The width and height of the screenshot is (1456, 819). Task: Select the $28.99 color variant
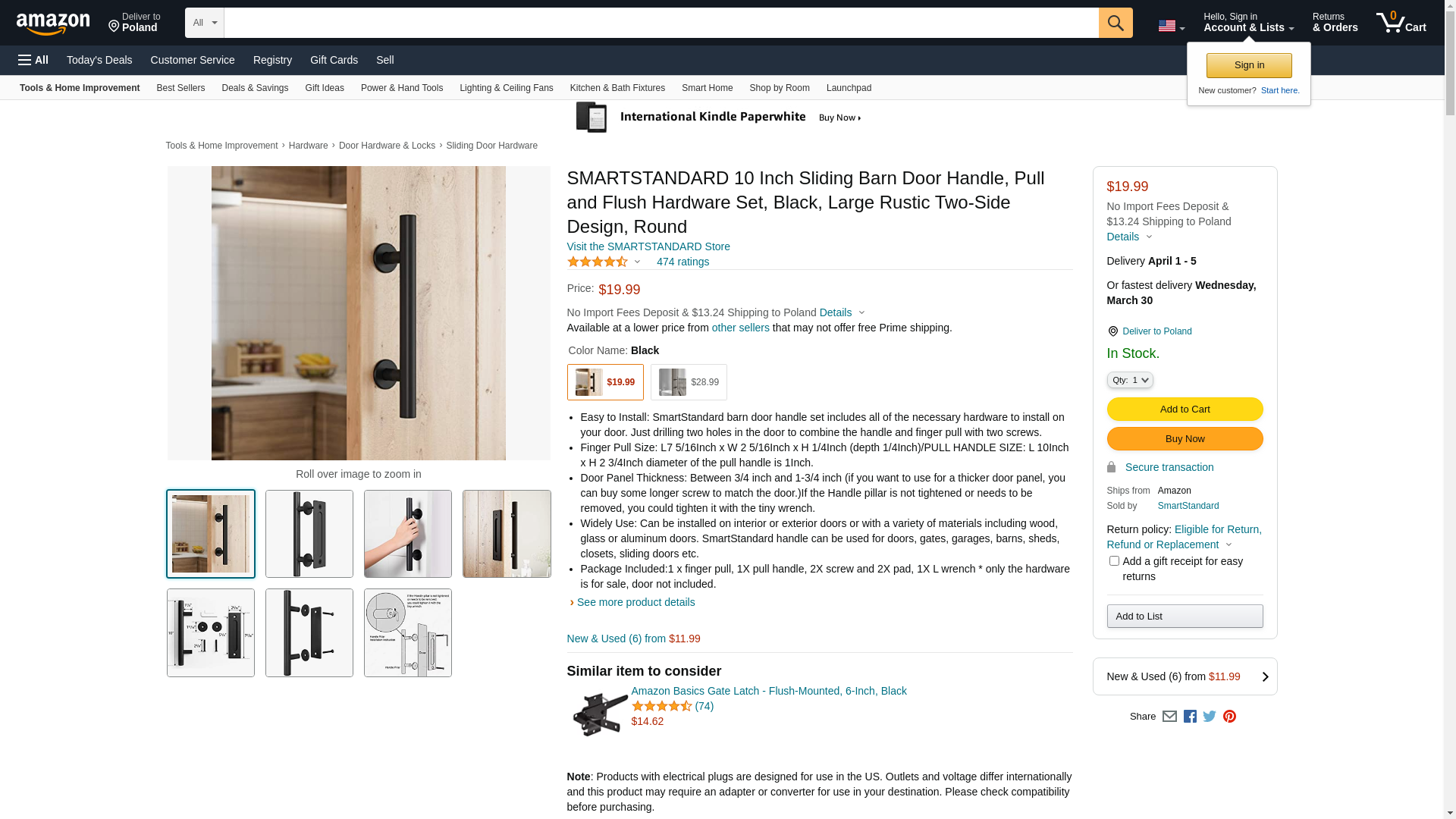[x=688, y=382]
